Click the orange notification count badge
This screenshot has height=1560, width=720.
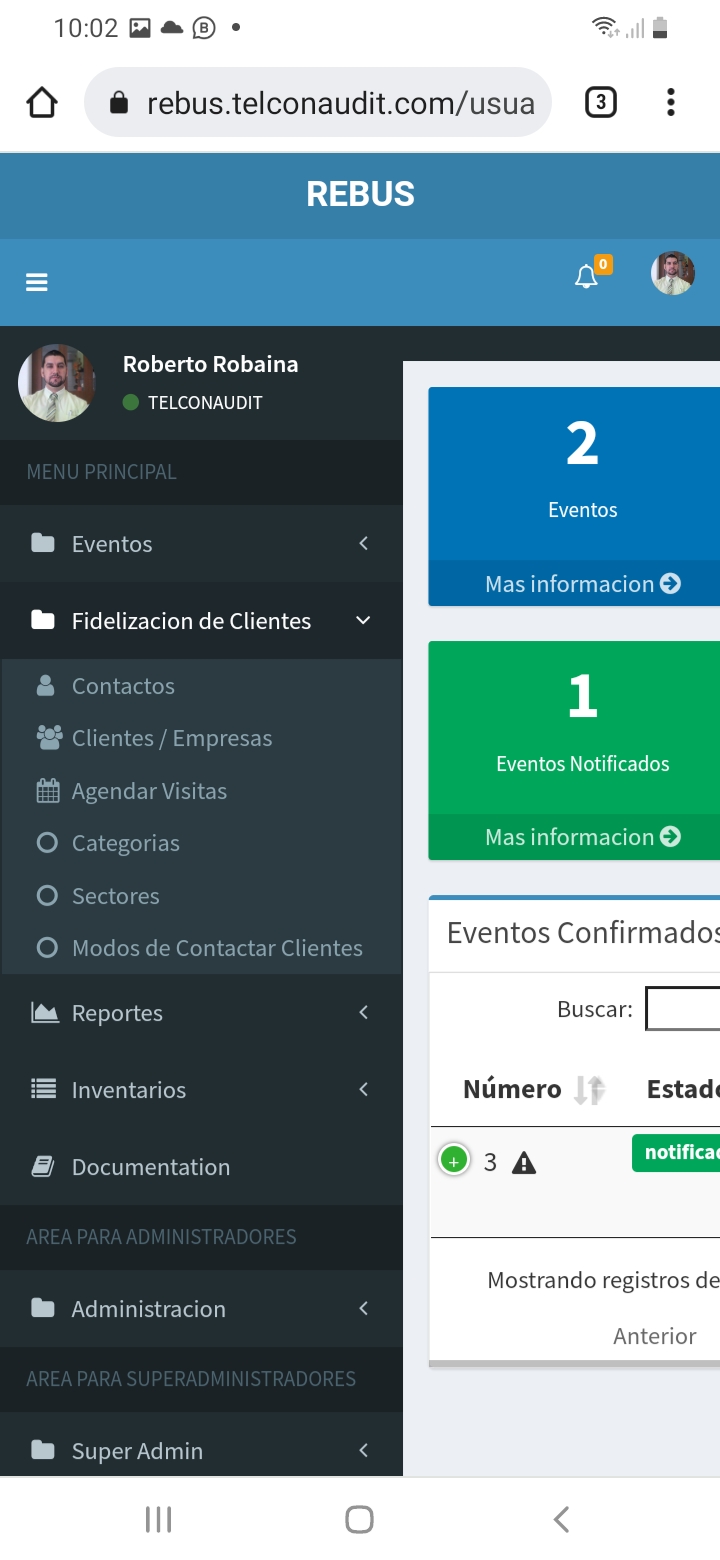[x=603, y=265]
